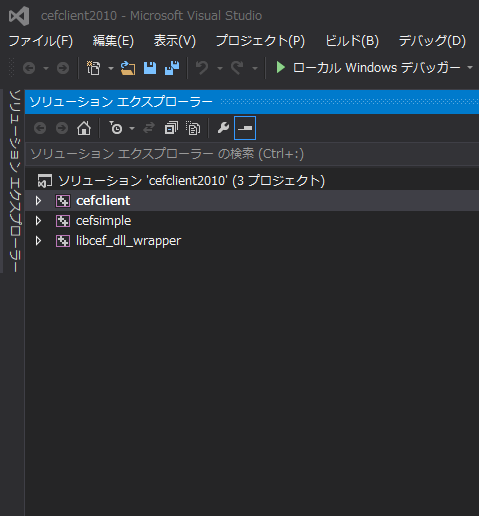Open the デバッグ(D) menu

[x=432, y=41]
